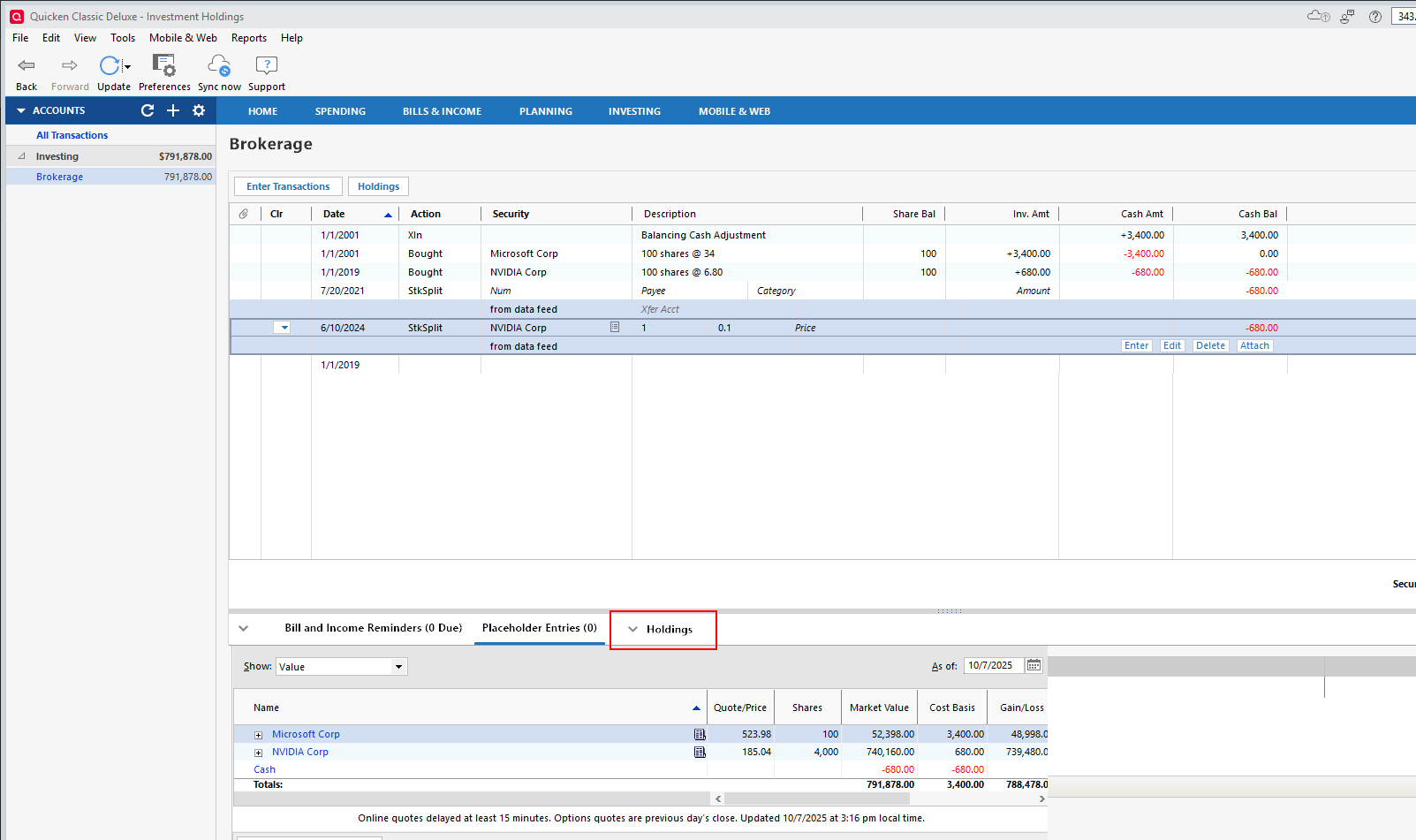Expand the Microsoft Corp holdings row
Viewport: 1416px width, 840px height.
[x=259, y=735]
